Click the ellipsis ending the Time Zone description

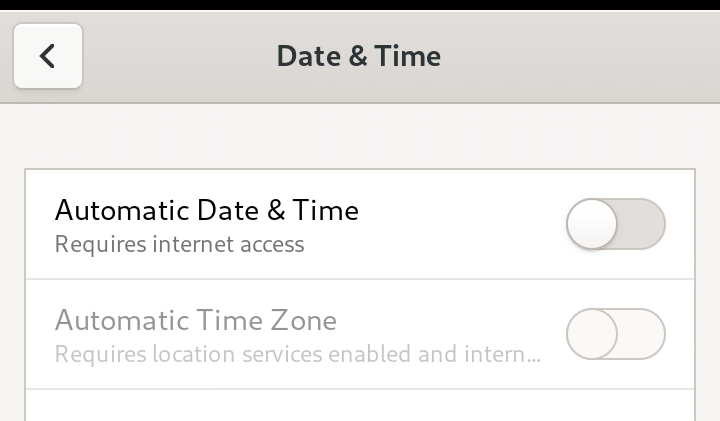[x=536, y=356]
